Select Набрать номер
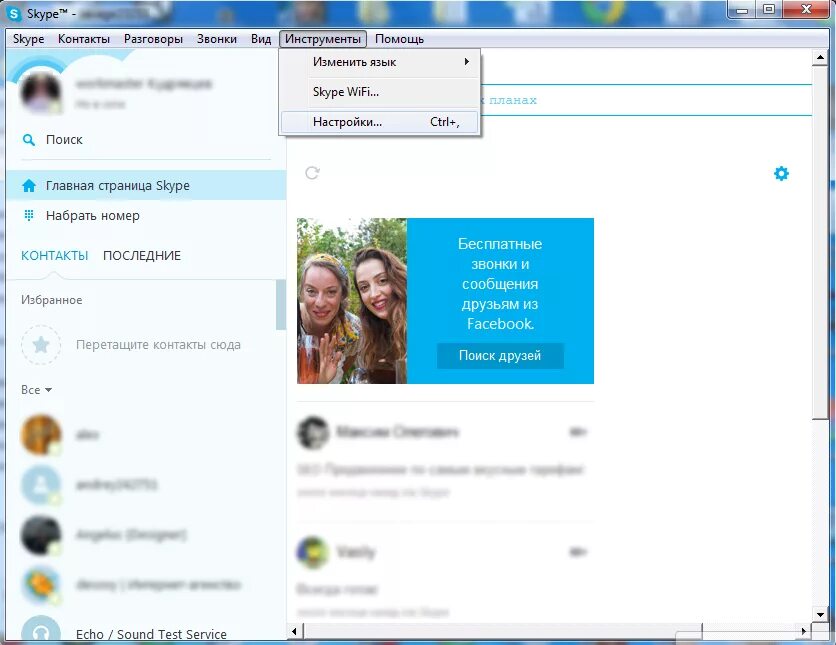This screenshot has height=645, width=836. click(146, 215)
